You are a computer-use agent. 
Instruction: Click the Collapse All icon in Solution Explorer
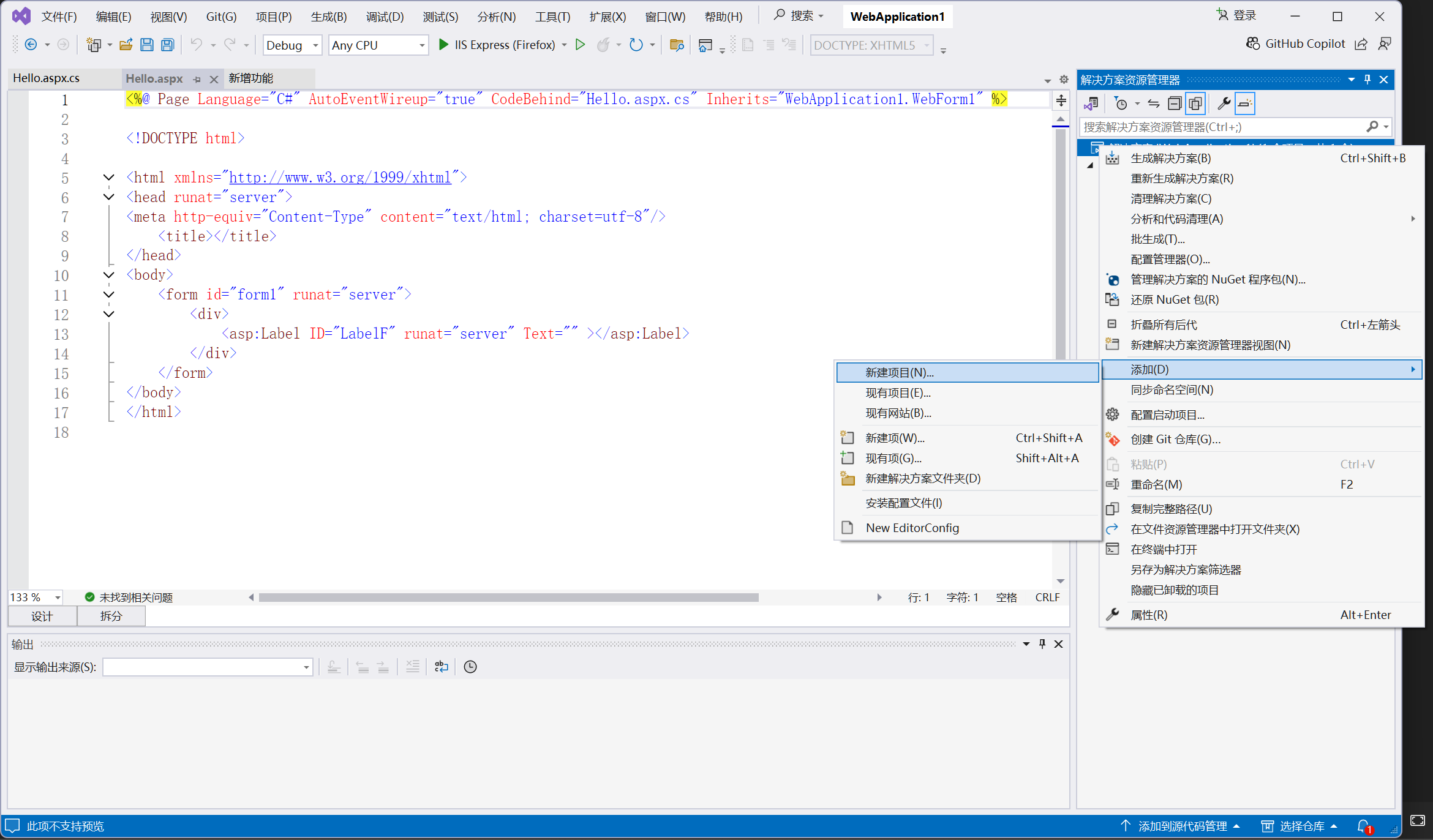coord(1174,103)
